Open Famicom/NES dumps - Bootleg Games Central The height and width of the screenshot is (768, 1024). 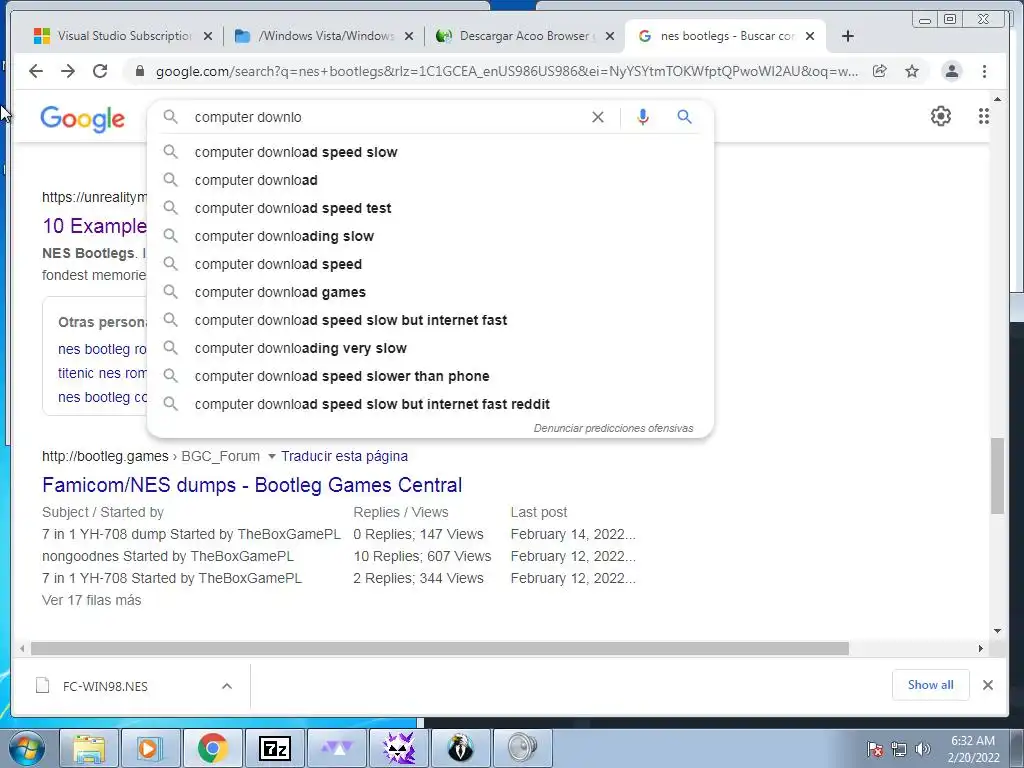(252, 485)
